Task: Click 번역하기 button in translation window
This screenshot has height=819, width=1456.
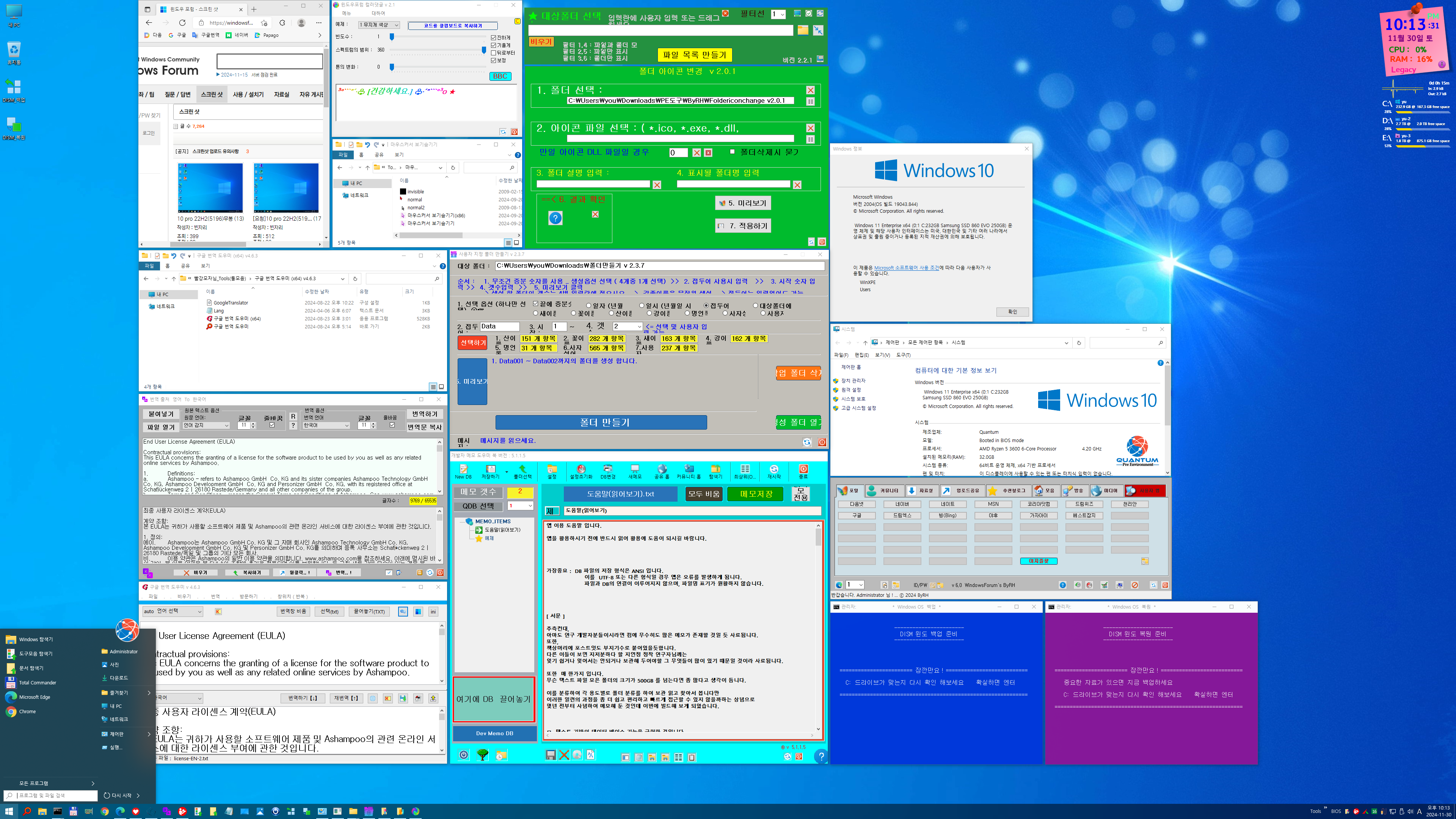Action: 425,414
